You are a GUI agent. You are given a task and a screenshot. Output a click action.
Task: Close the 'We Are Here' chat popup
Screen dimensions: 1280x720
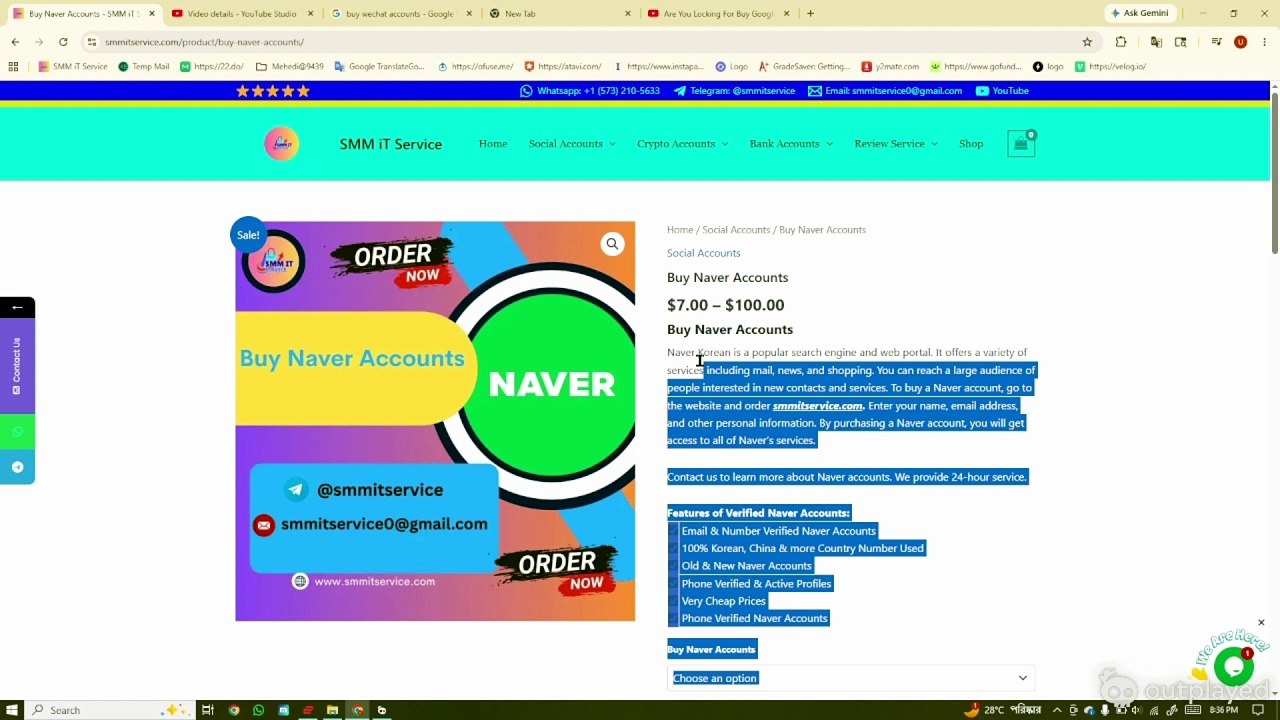point(1261,623)
